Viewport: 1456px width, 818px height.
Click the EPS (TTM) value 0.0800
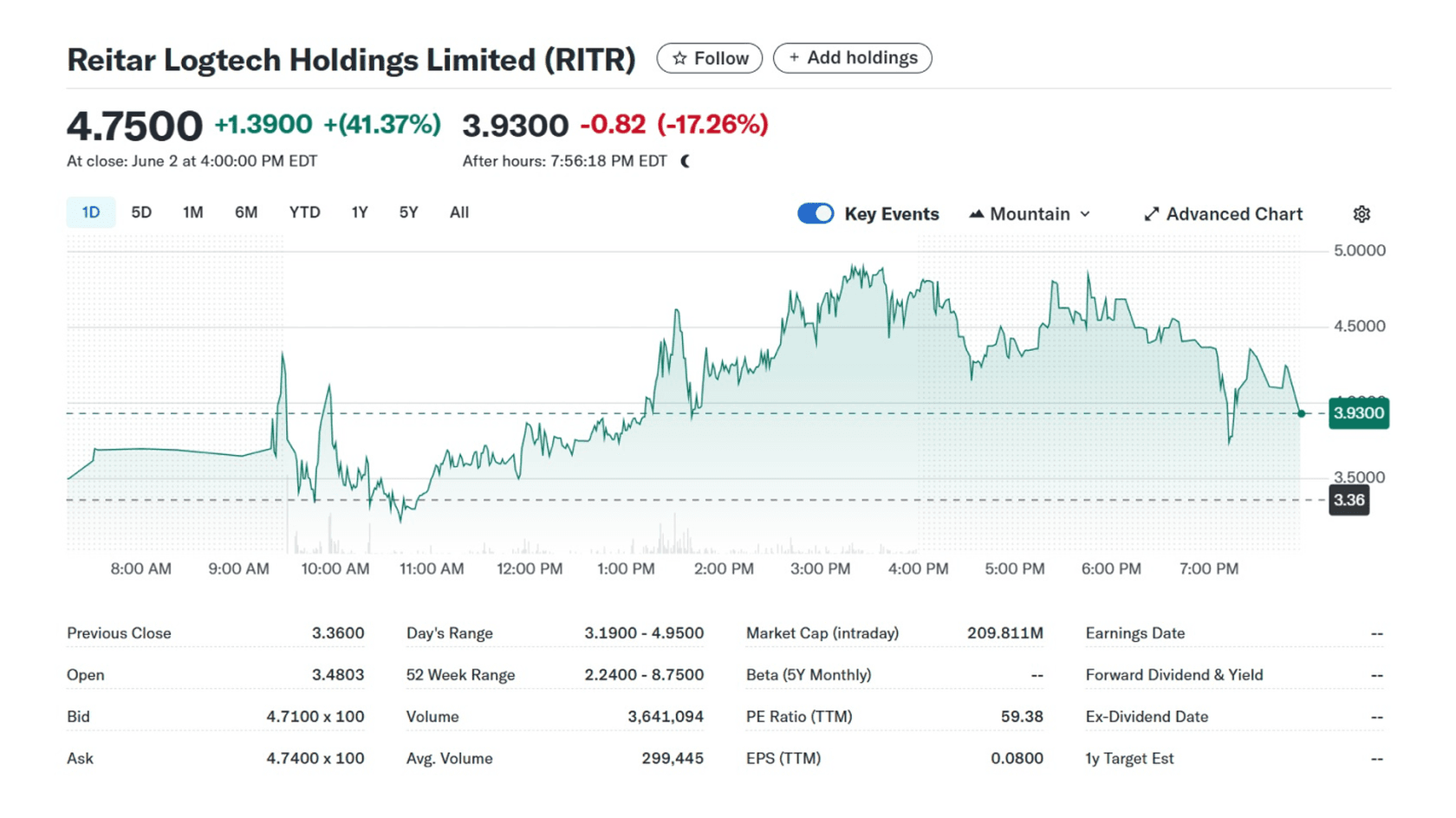point(1017,758)
